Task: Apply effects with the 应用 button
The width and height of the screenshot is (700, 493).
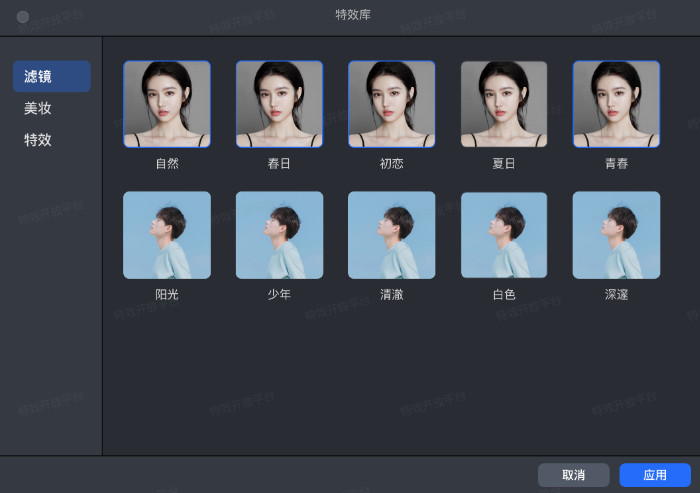Action: coord(655,475)
